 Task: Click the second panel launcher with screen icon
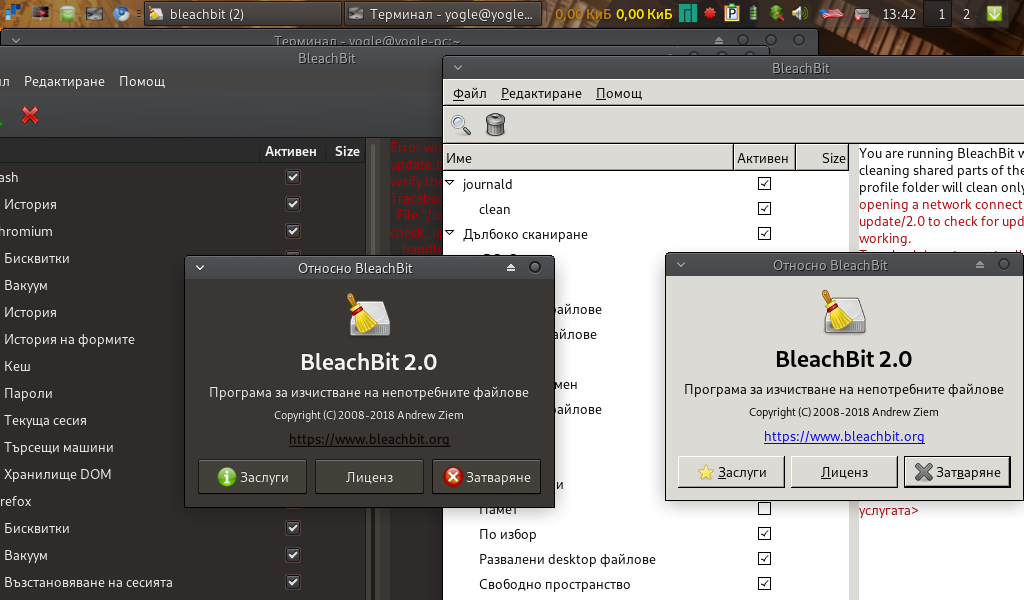(x=40, y=13)
